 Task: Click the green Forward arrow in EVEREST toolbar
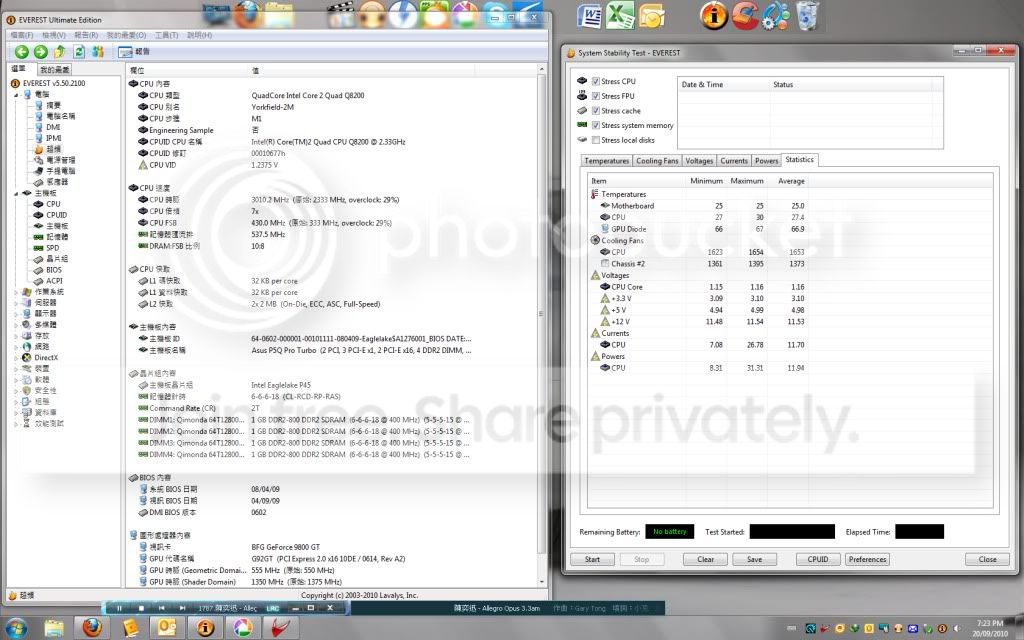[x=40, y=52]
